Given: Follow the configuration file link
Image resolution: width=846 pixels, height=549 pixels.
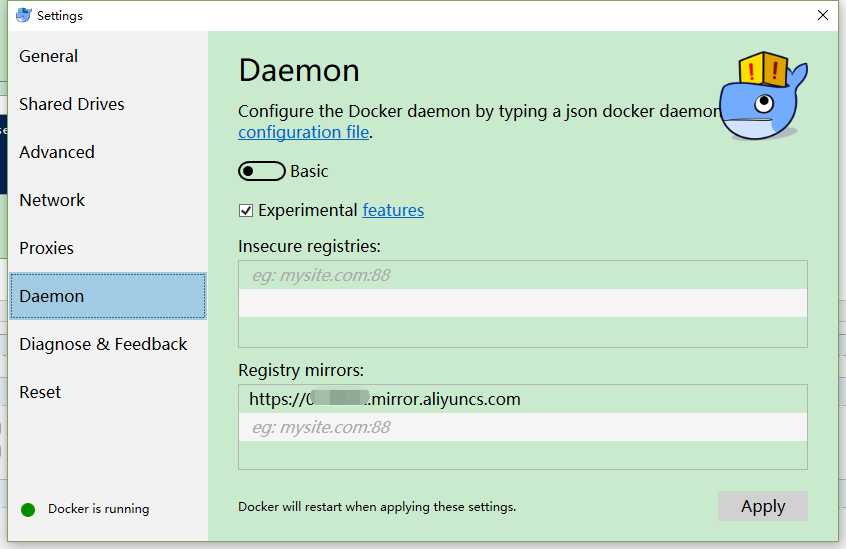Looking at the screenshot, I should (x=304, y=132).
